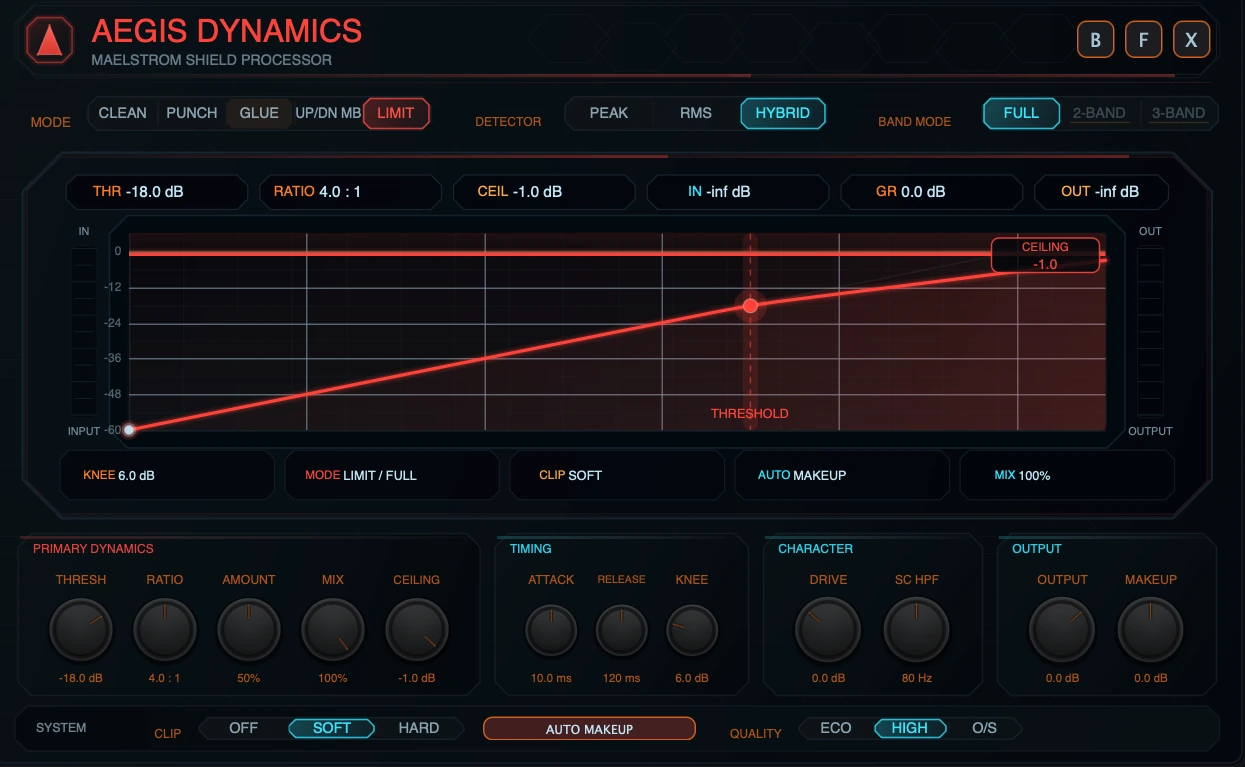Image resolution: width=1245 pixels, height=767 pixels.
Task: Click the MAKEUP knob
Action: coord(1150,630)
